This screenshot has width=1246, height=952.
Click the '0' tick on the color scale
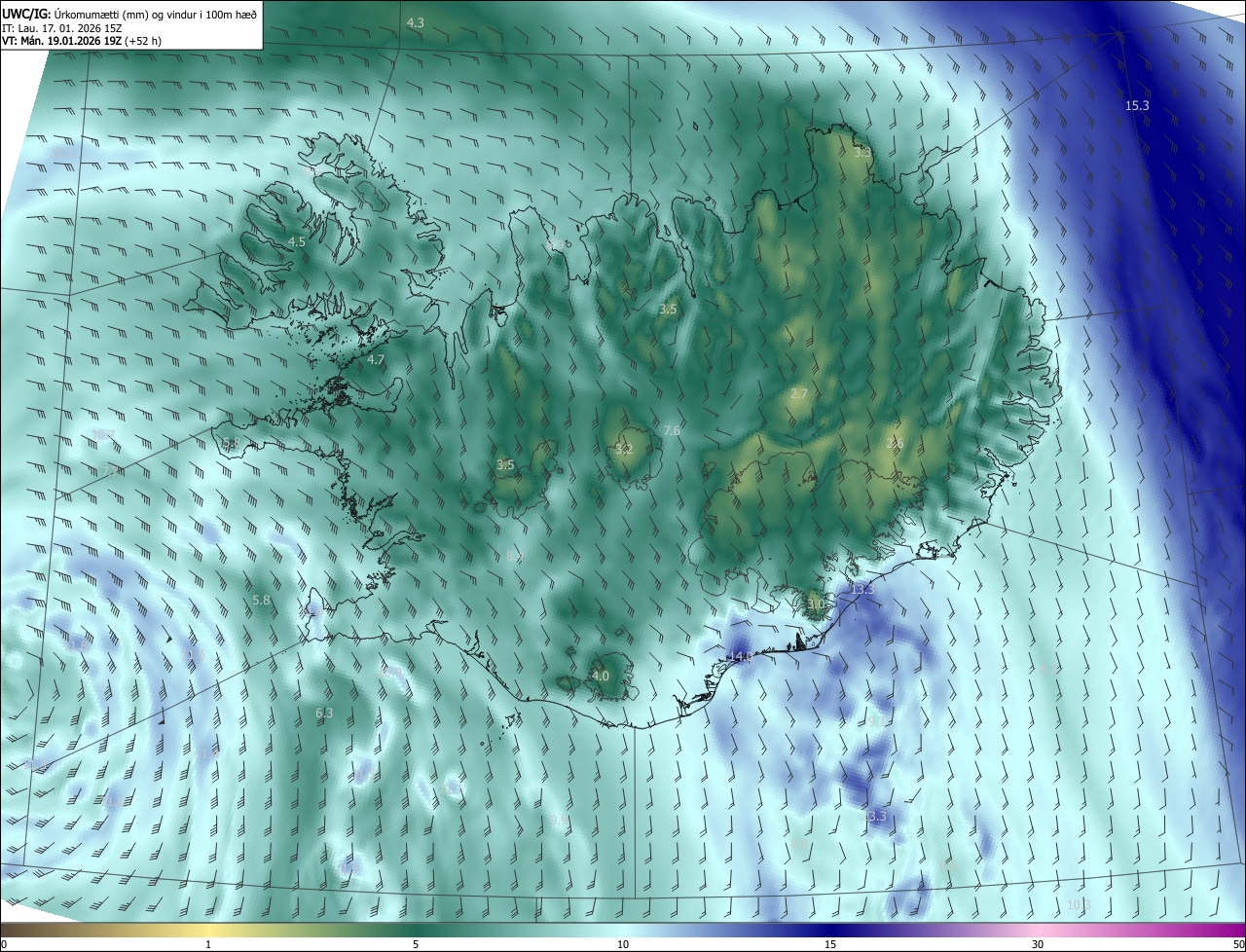[4, 944]
